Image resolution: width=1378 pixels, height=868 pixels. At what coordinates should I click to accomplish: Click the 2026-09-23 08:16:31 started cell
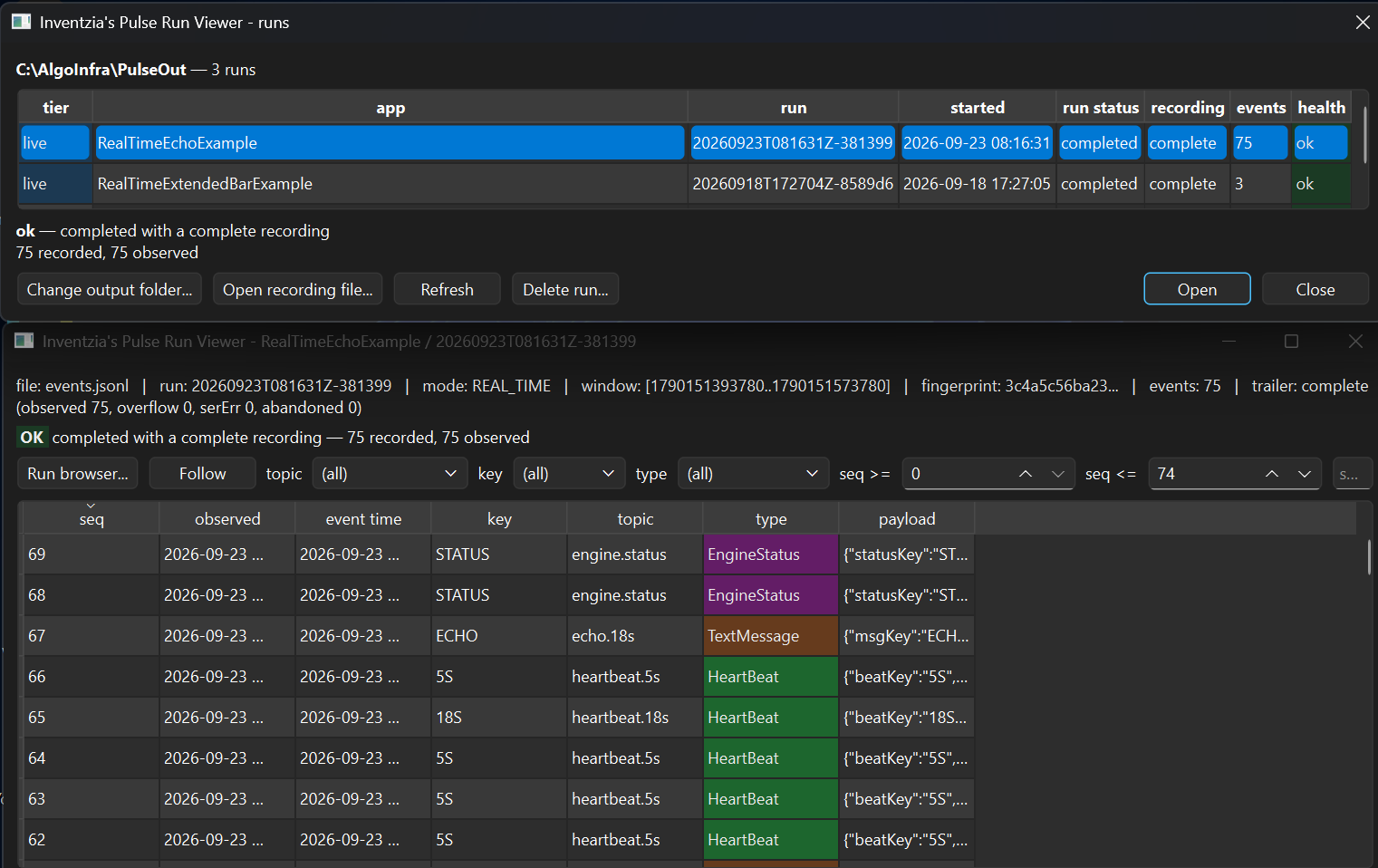click(977, 142)
